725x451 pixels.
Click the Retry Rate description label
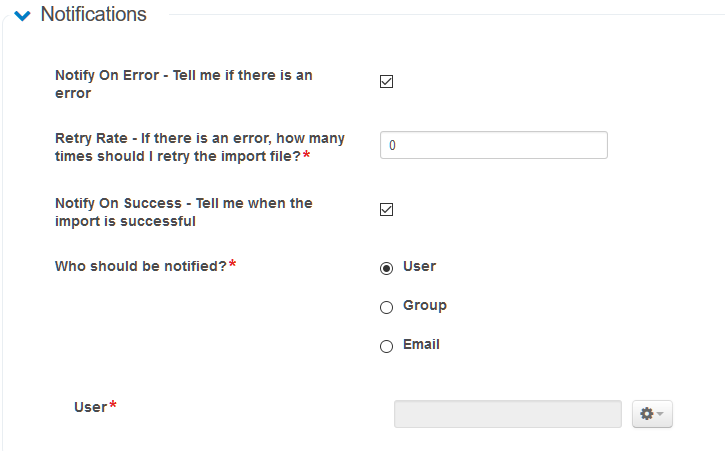click(177, 147)
